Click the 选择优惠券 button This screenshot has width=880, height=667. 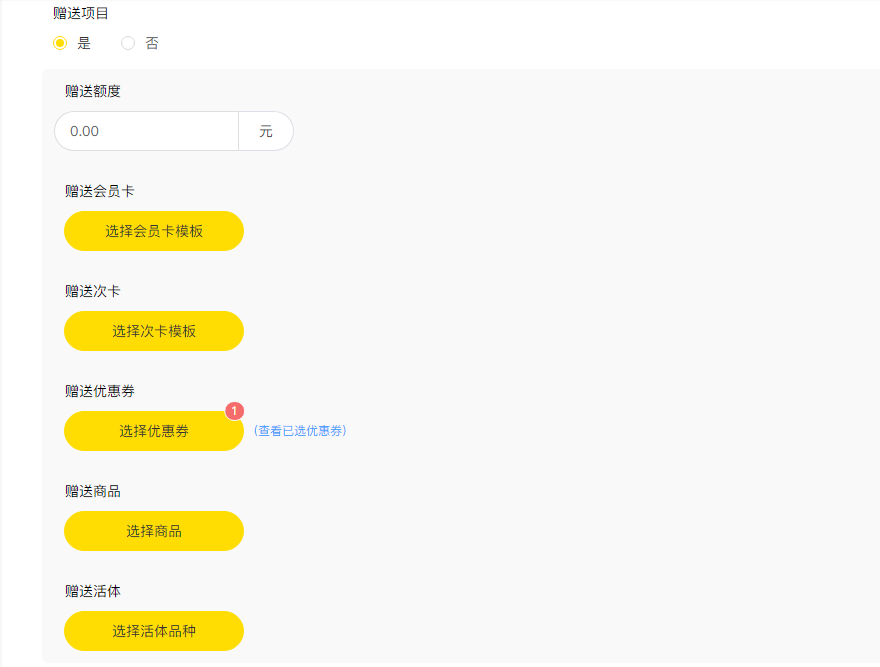point(154,431)
